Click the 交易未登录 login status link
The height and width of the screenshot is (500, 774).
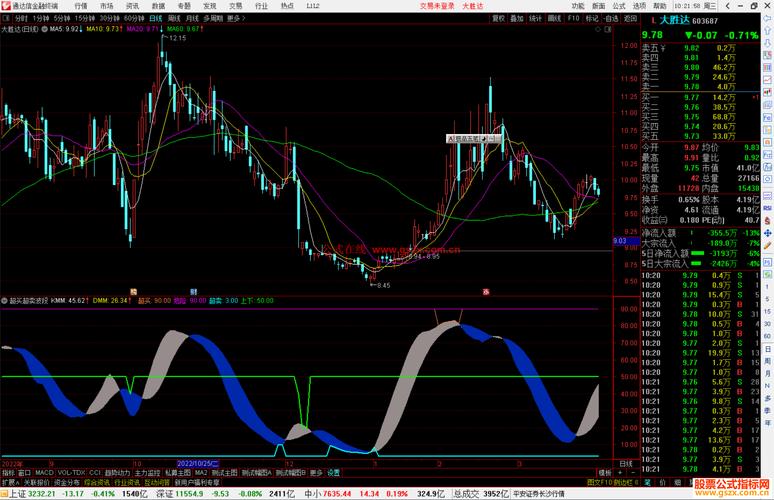click(x=437, y=6)
